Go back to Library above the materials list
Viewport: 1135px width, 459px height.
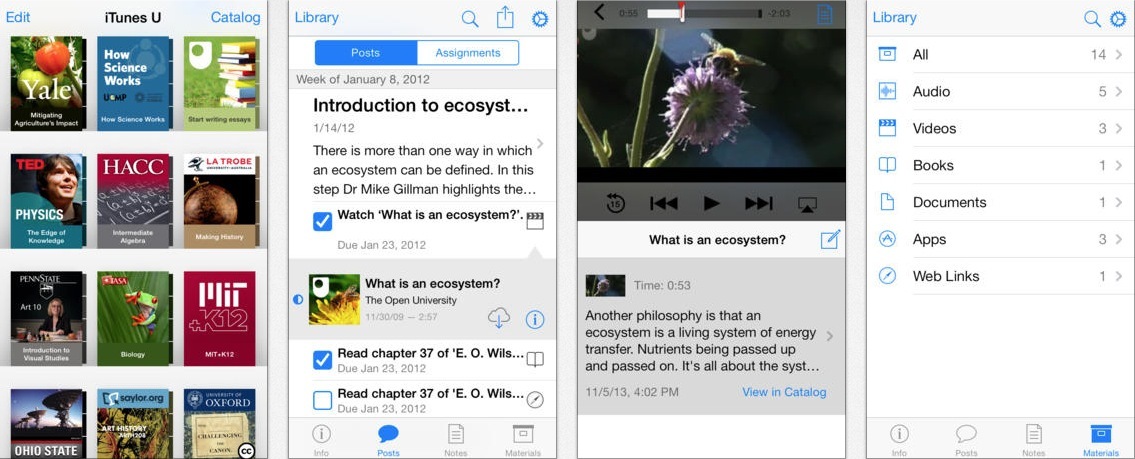pyautogui.click(x=895, y=18)
